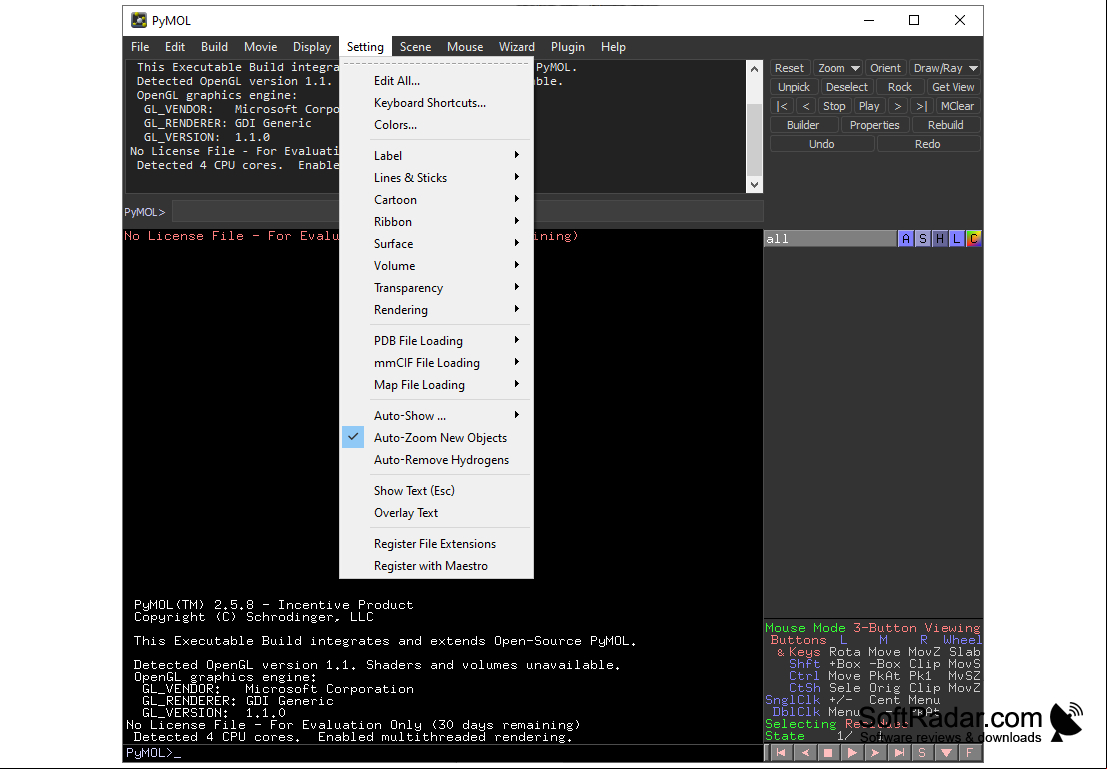Toggle the Rock button
The image size is (1107, 769).
[x=899, y=87]
